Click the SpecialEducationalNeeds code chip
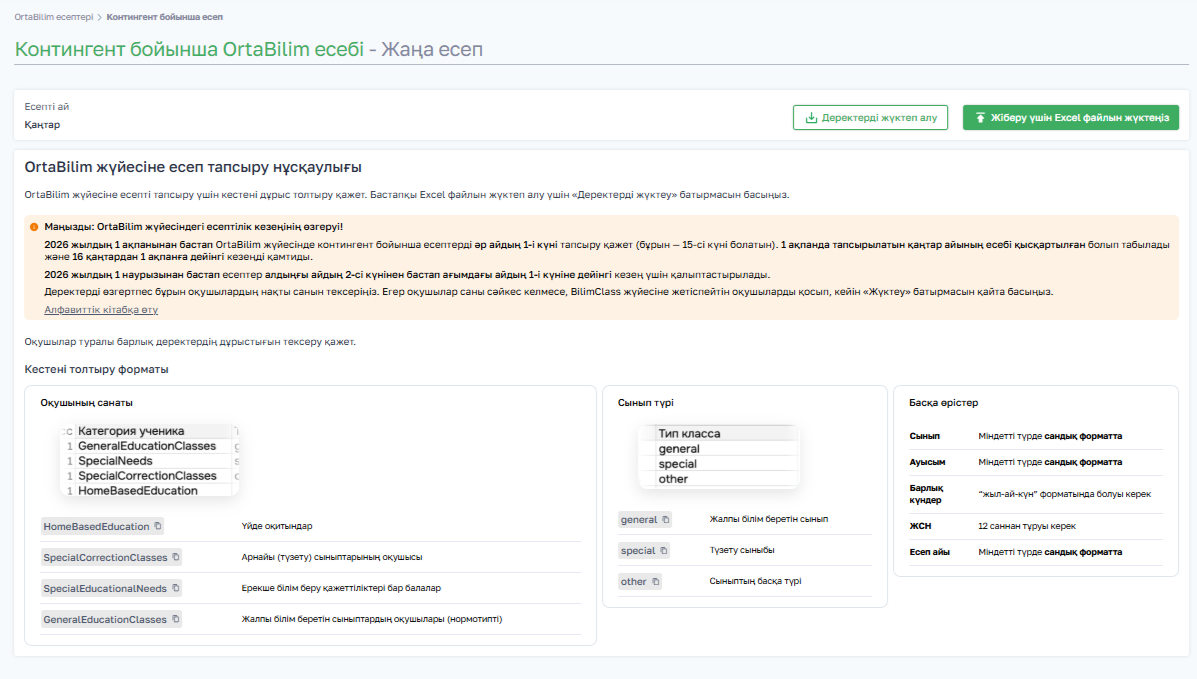This screenshot has width=1197, height=679. coord(111,588)
